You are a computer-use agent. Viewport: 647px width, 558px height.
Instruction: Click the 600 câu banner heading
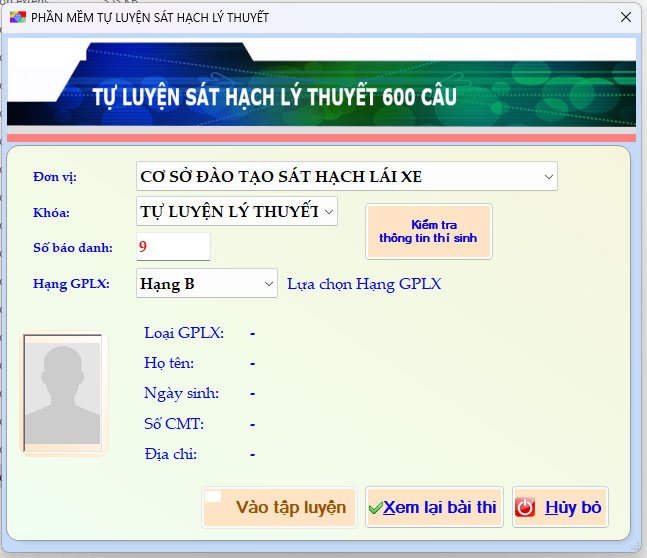pyautogui.click(x=274, y=97)
